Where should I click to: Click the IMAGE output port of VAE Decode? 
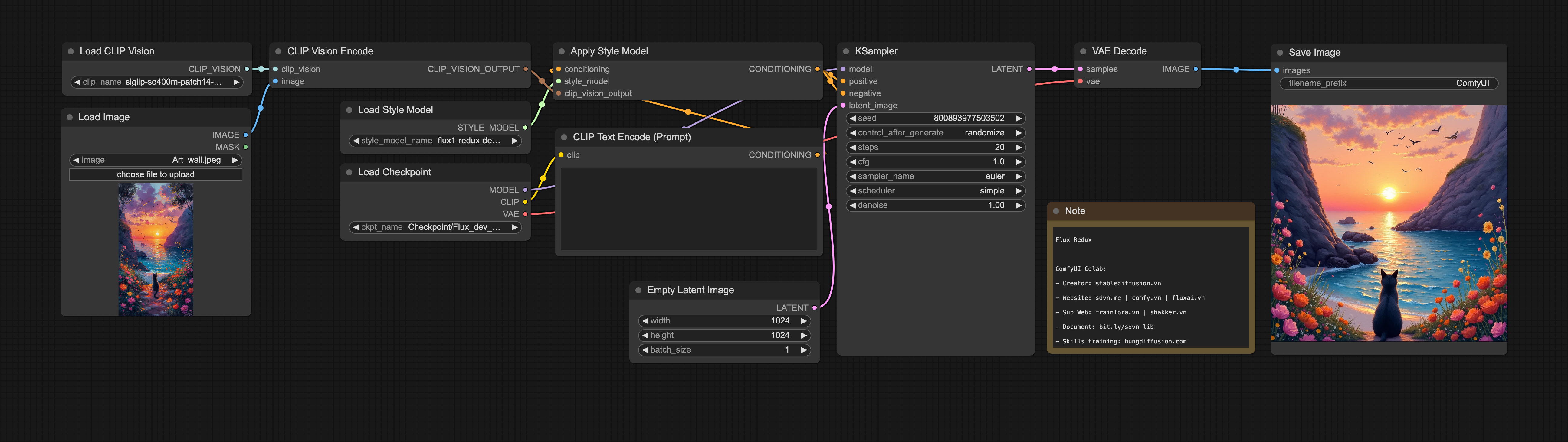point(1196,69)
